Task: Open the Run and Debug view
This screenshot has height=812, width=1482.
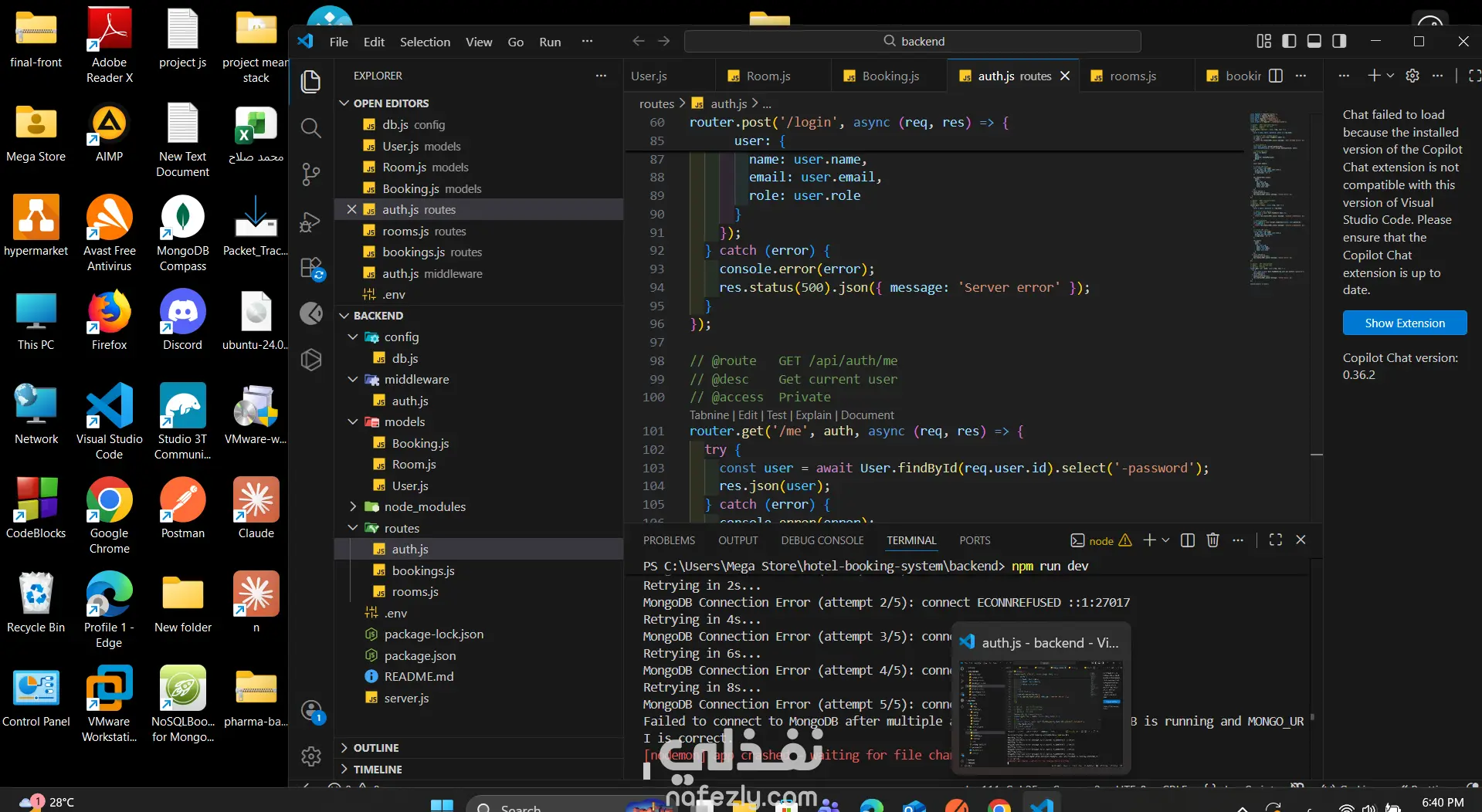Action: coord(310,222)
